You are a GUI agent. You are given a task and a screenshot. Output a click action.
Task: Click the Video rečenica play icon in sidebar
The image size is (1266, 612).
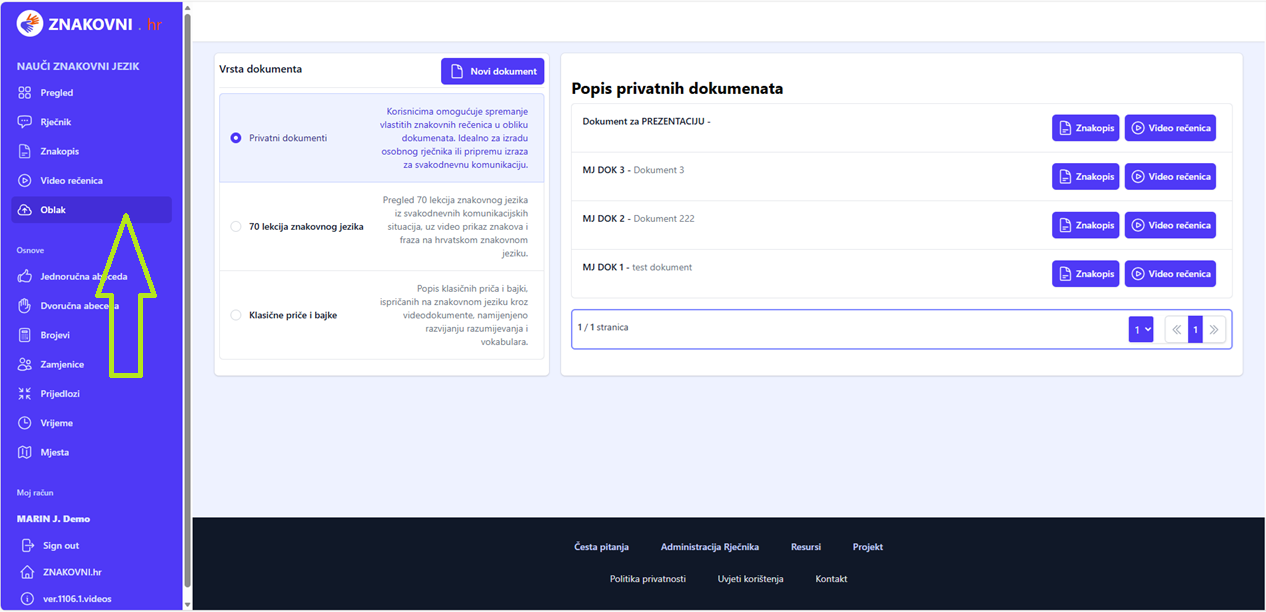pos(25,181)
